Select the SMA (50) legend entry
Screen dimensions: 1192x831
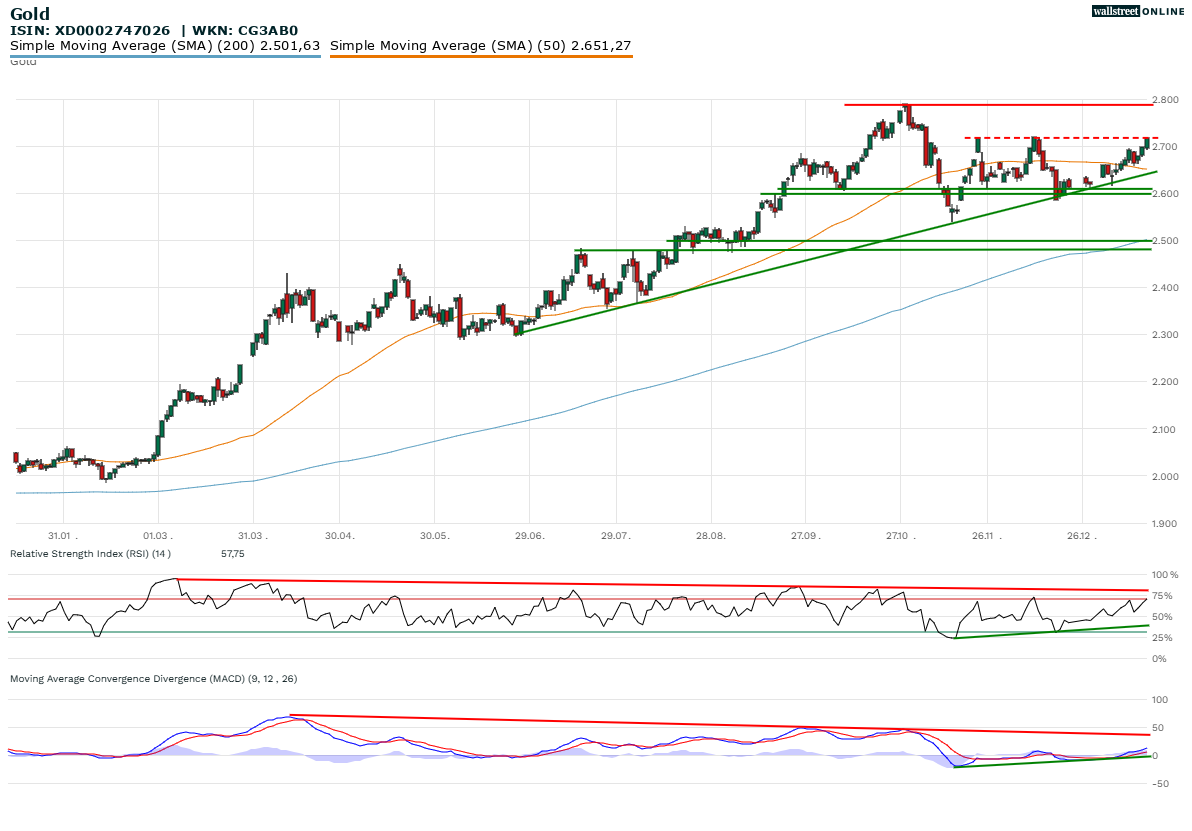480,46
